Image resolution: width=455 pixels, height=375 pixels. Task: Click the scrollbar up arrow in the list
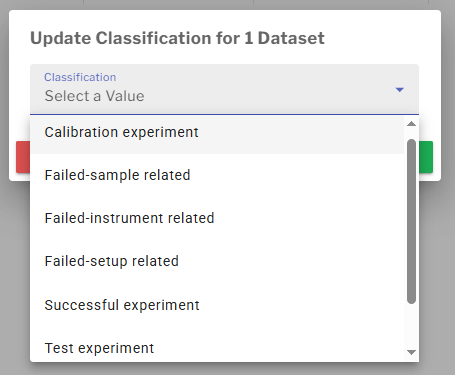pos(411,124)
